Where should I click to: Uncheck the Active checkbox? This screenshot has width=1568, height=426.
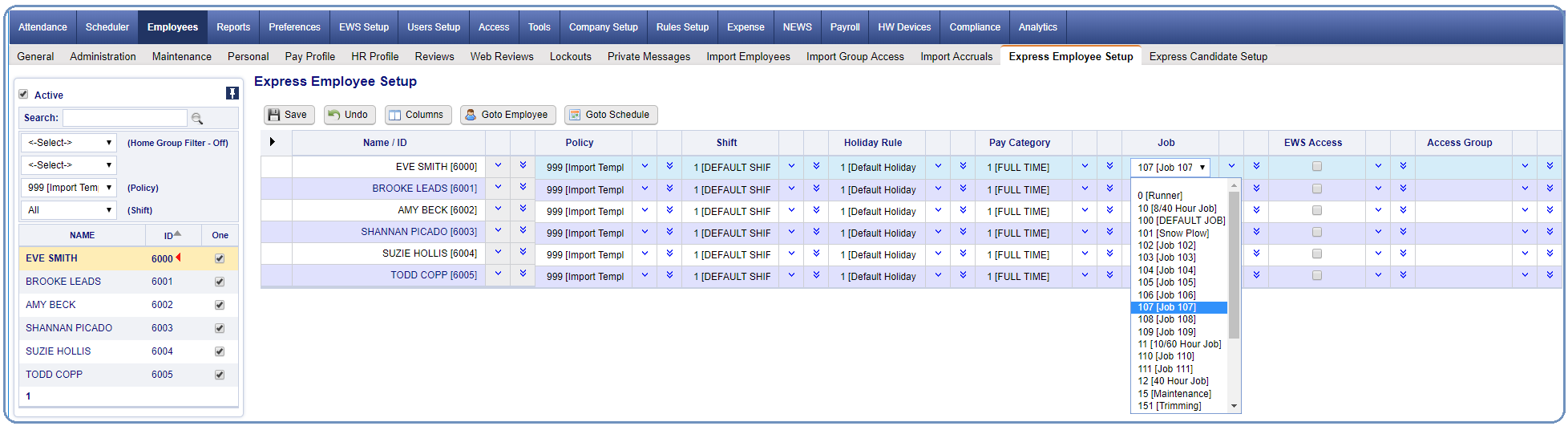click(x=24, y=94)
